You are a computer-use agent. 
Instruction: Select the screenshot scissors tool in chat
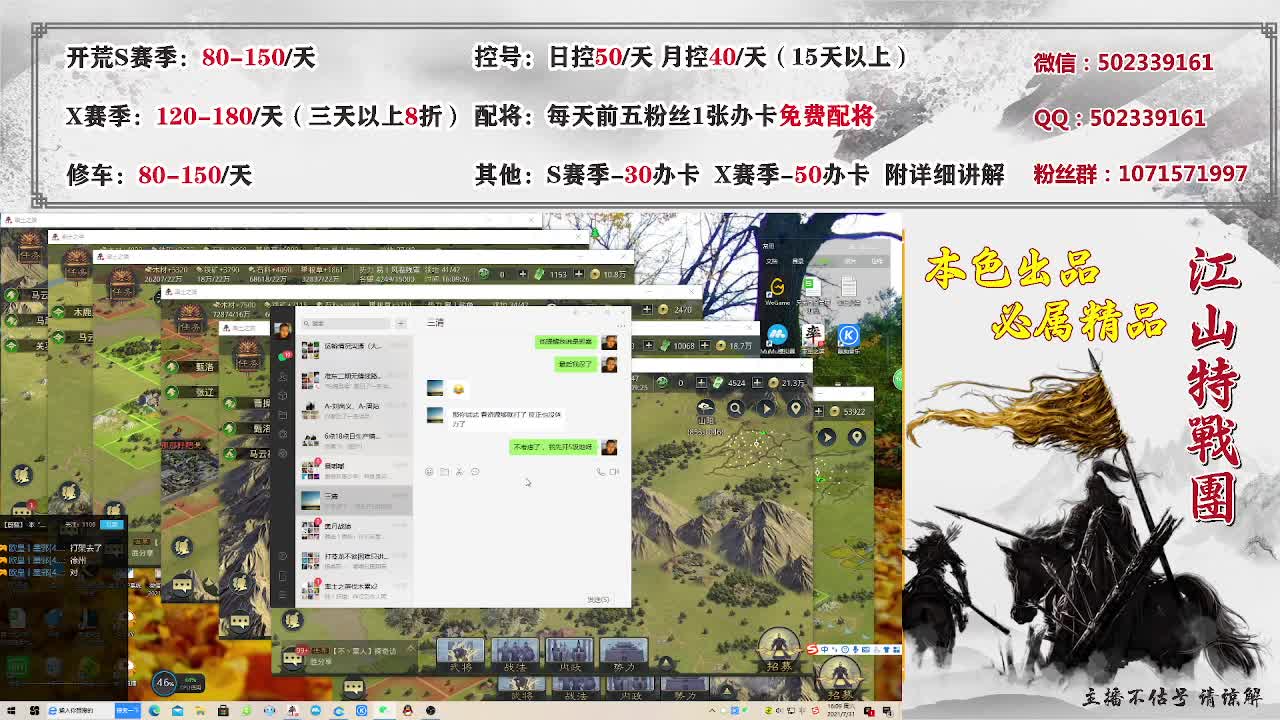[460, 471]
